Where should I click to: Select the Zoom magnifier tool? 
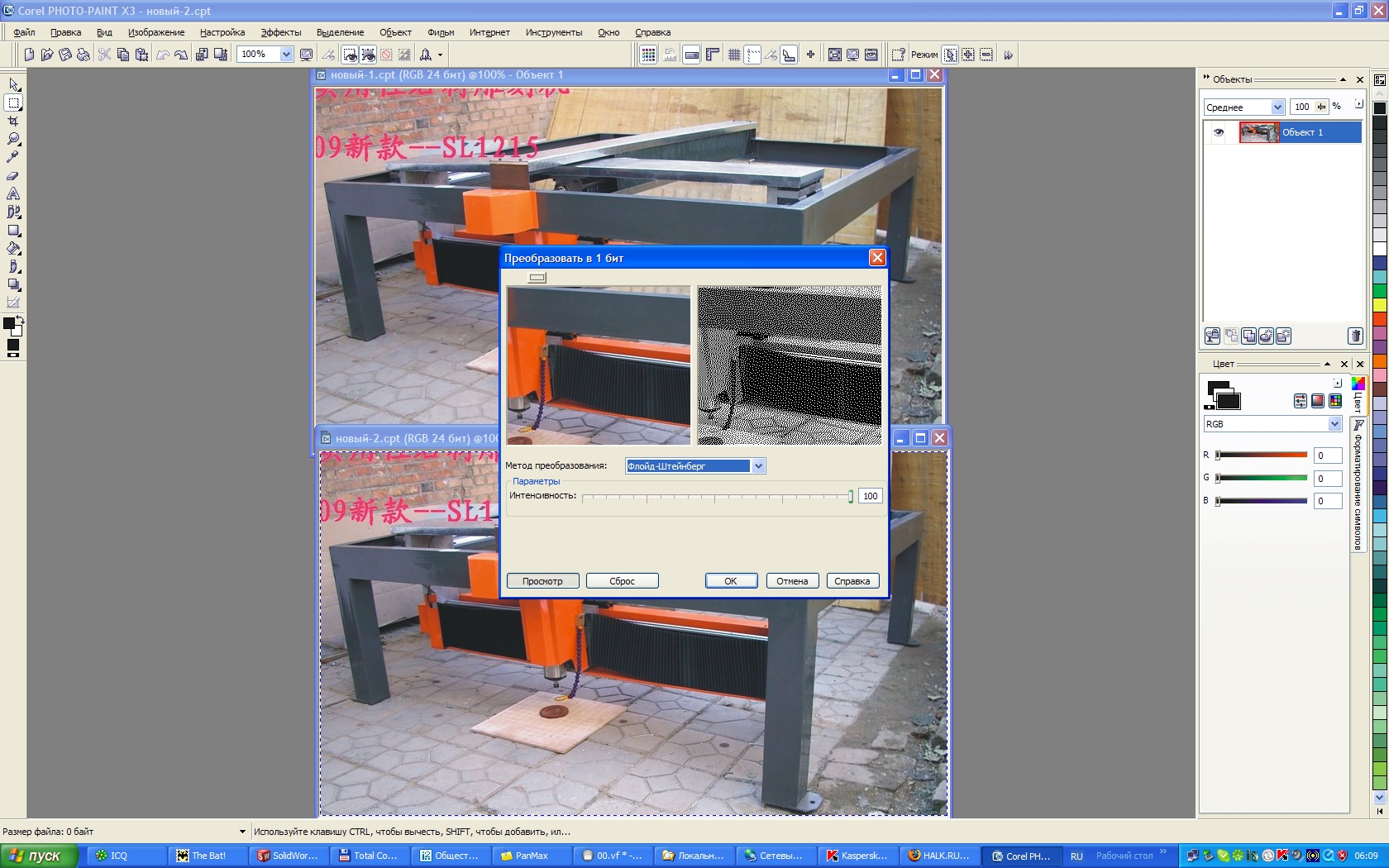point(13,139)
